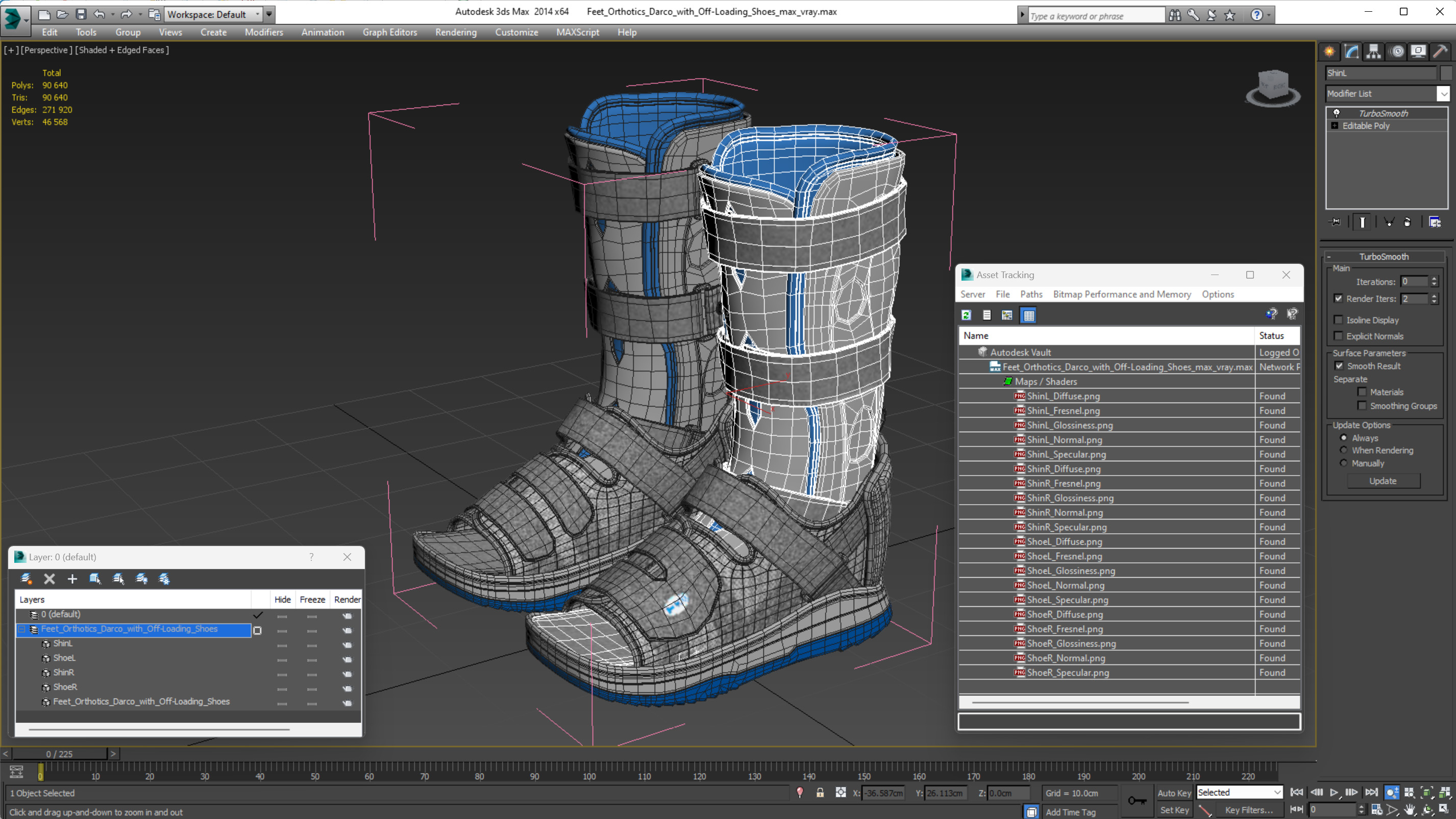1456x819 pixels.
Task: Click the TurboSmooth Update button
Action: [1383, 481]
